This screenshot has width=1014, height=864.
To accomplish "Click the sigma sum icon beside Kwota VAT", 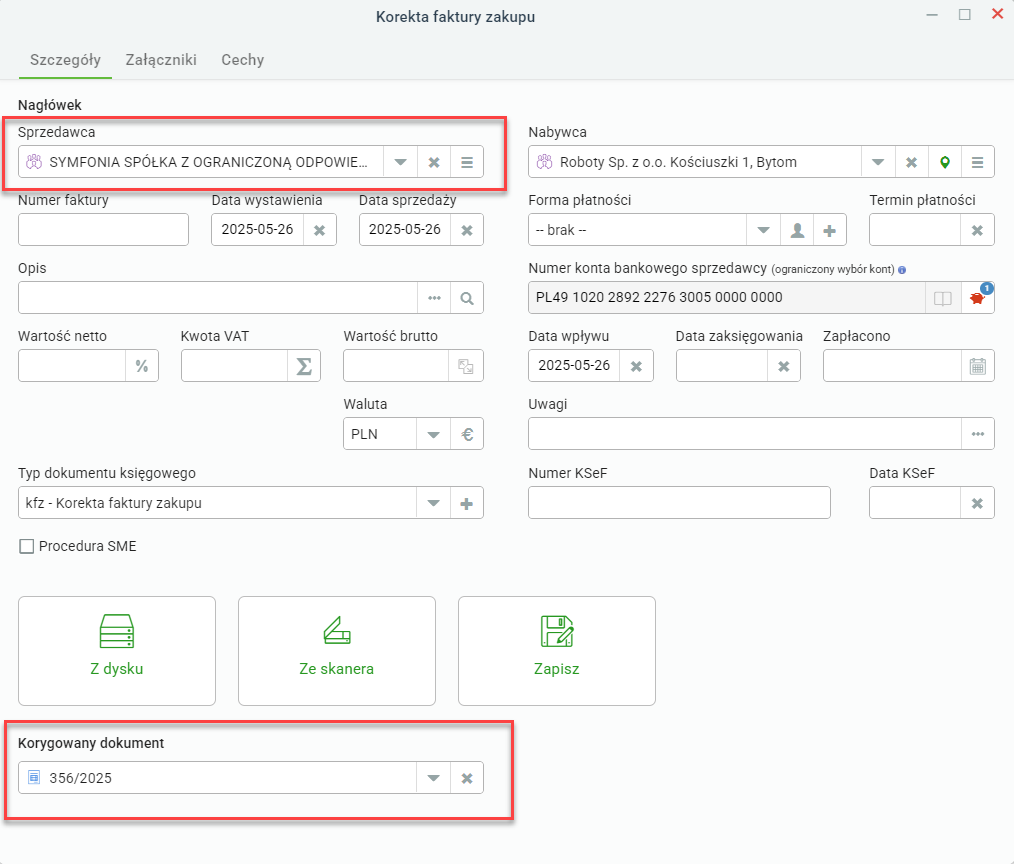I will coord(304,366).
